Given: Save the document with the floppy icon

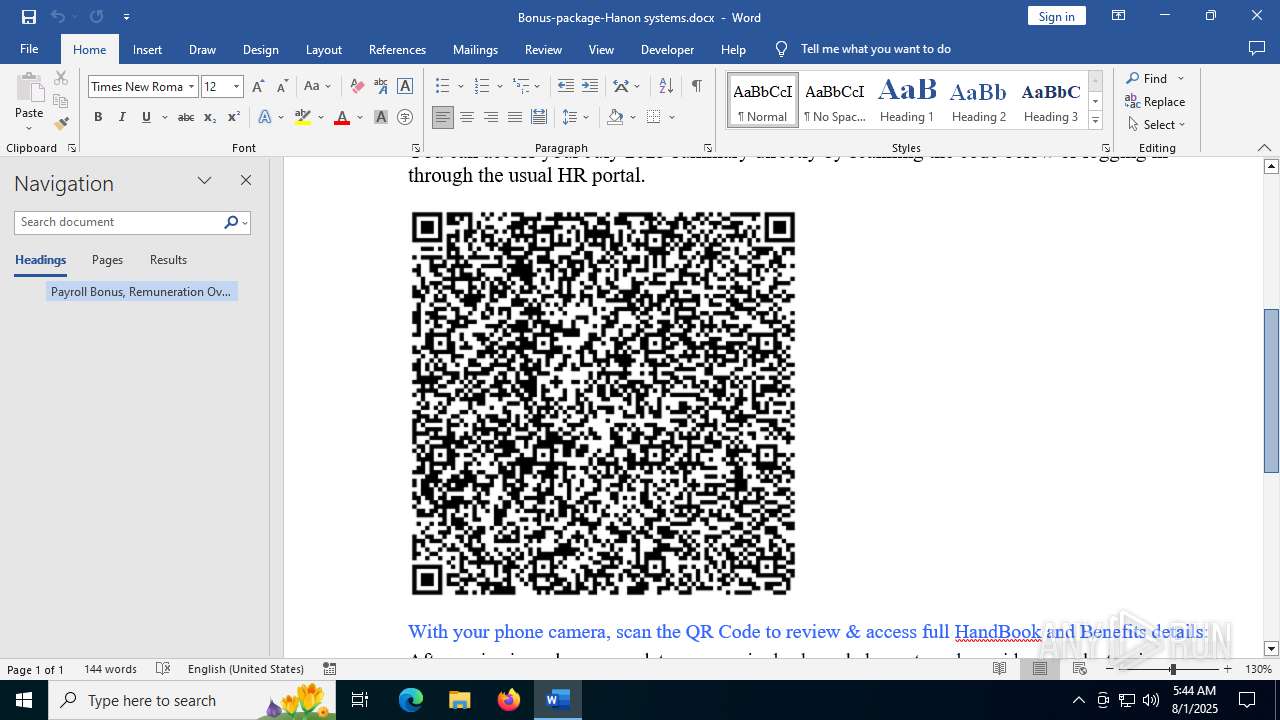Looking at the screenshot, I should point(29,17).
